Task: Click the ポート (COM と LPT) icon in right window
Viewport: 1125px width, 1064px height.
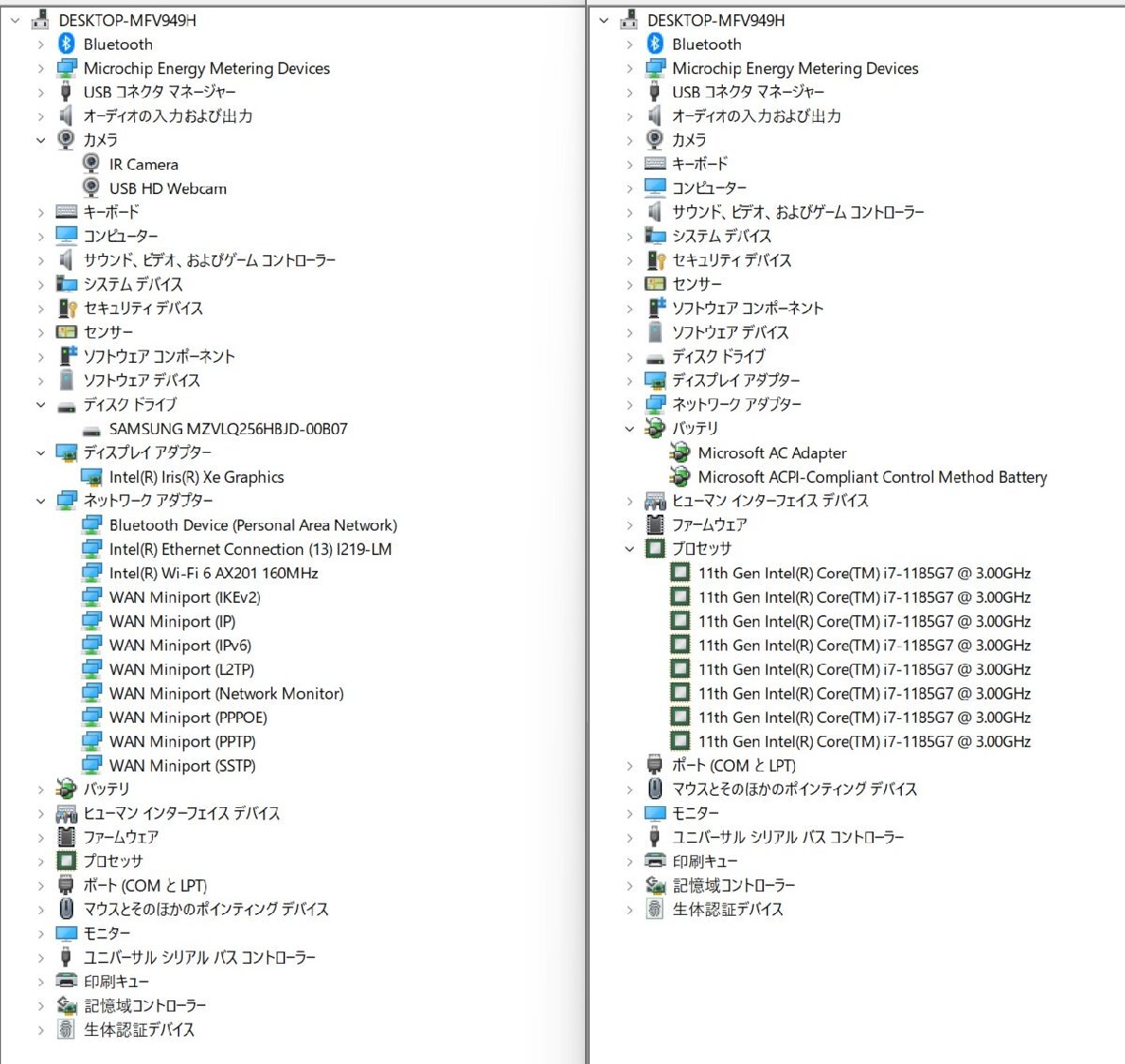Action: click(654, 766)
